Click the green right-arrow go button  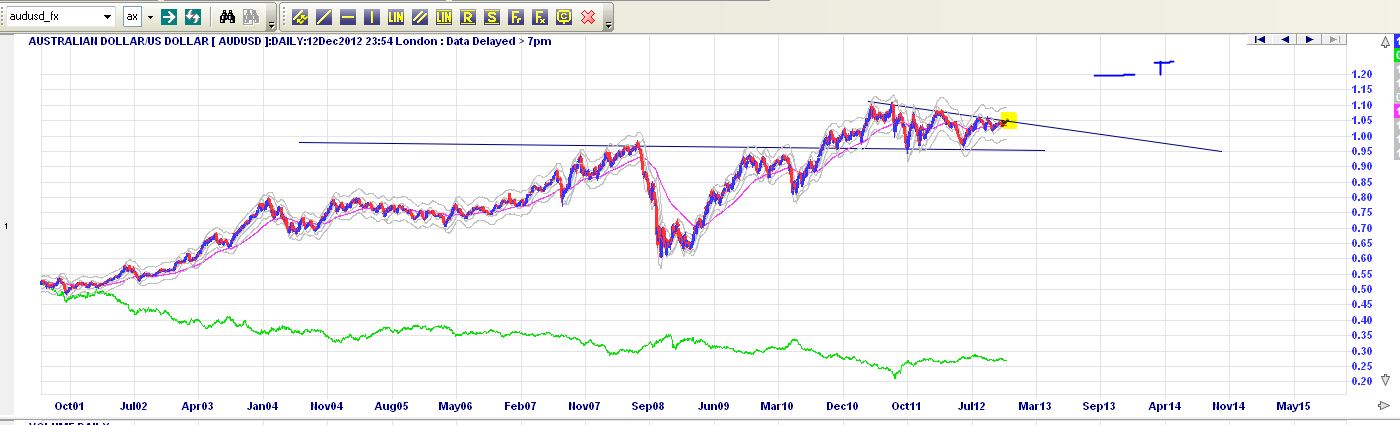click(x=169, y=17)
